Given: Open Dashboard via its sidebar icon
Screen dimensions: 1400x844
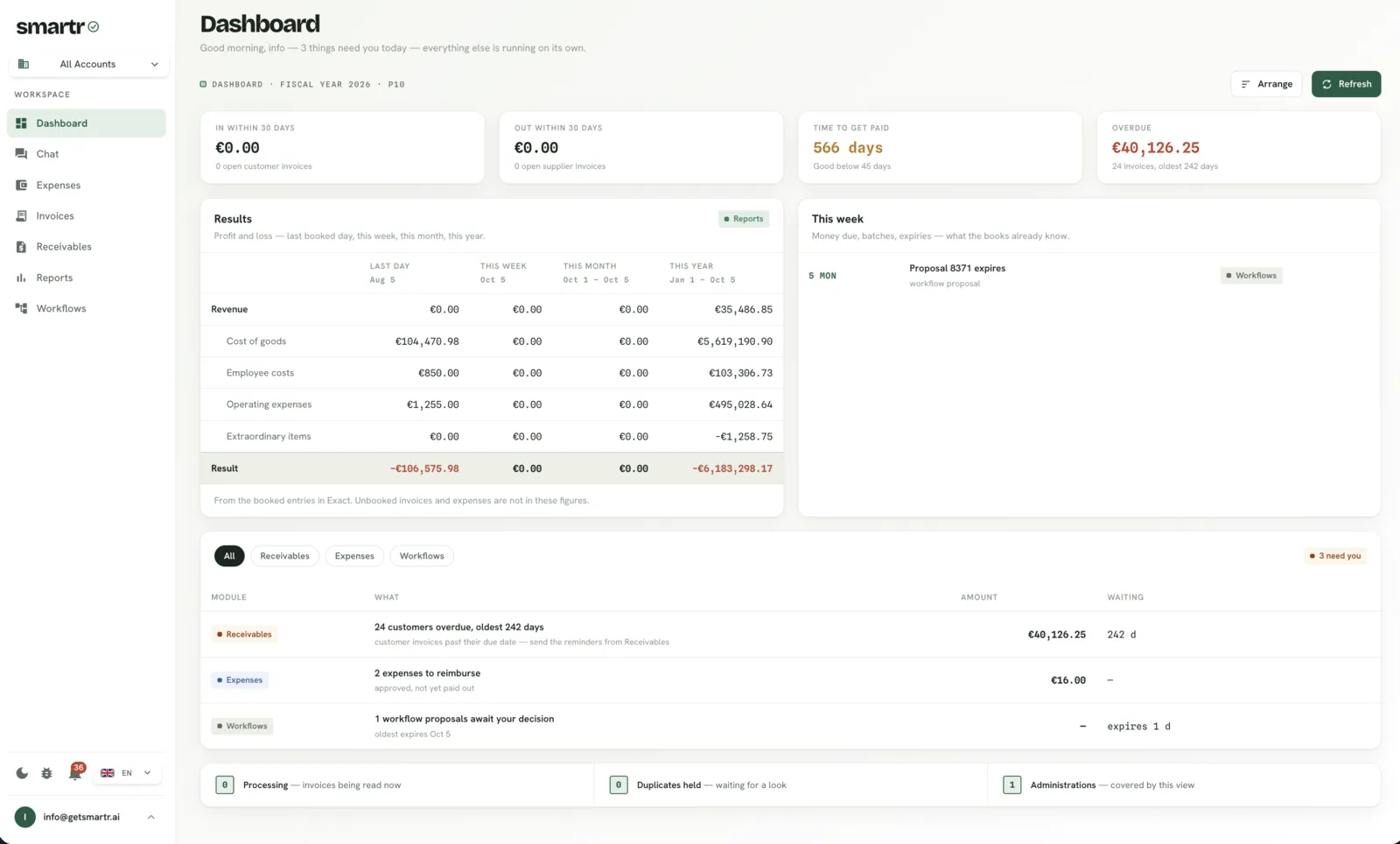Looking at the screenshot, I should (21, 123).
